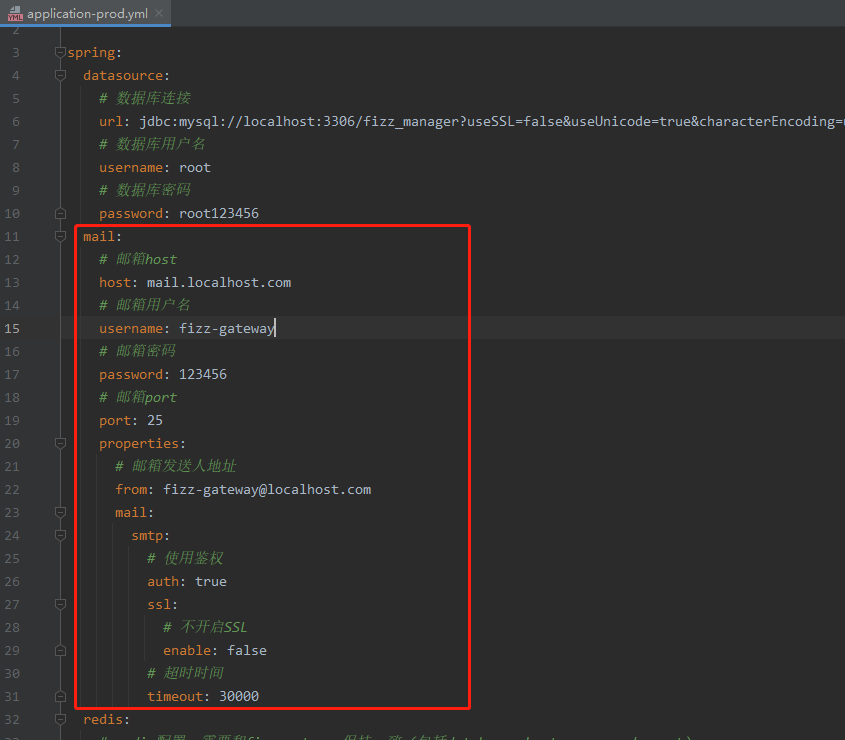The width and height of the screenshot is (845, 740).
Task: Click the ssl key
Action: pyautogui.click(x=159, y=604)
